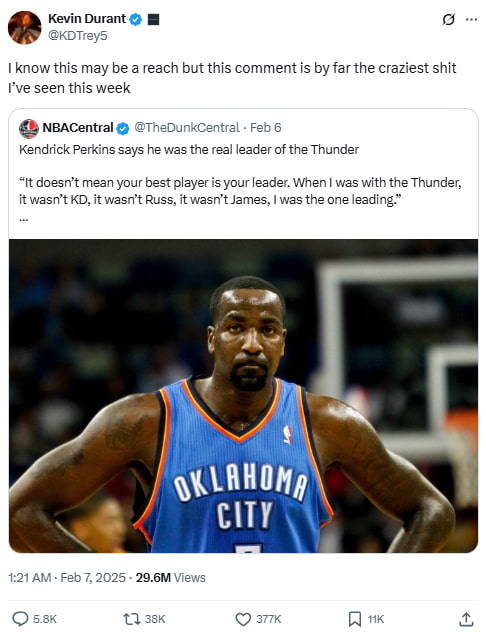Share the post with the upload arrow icon
This screenshot has width=486, height=632.
coord(466,619)
